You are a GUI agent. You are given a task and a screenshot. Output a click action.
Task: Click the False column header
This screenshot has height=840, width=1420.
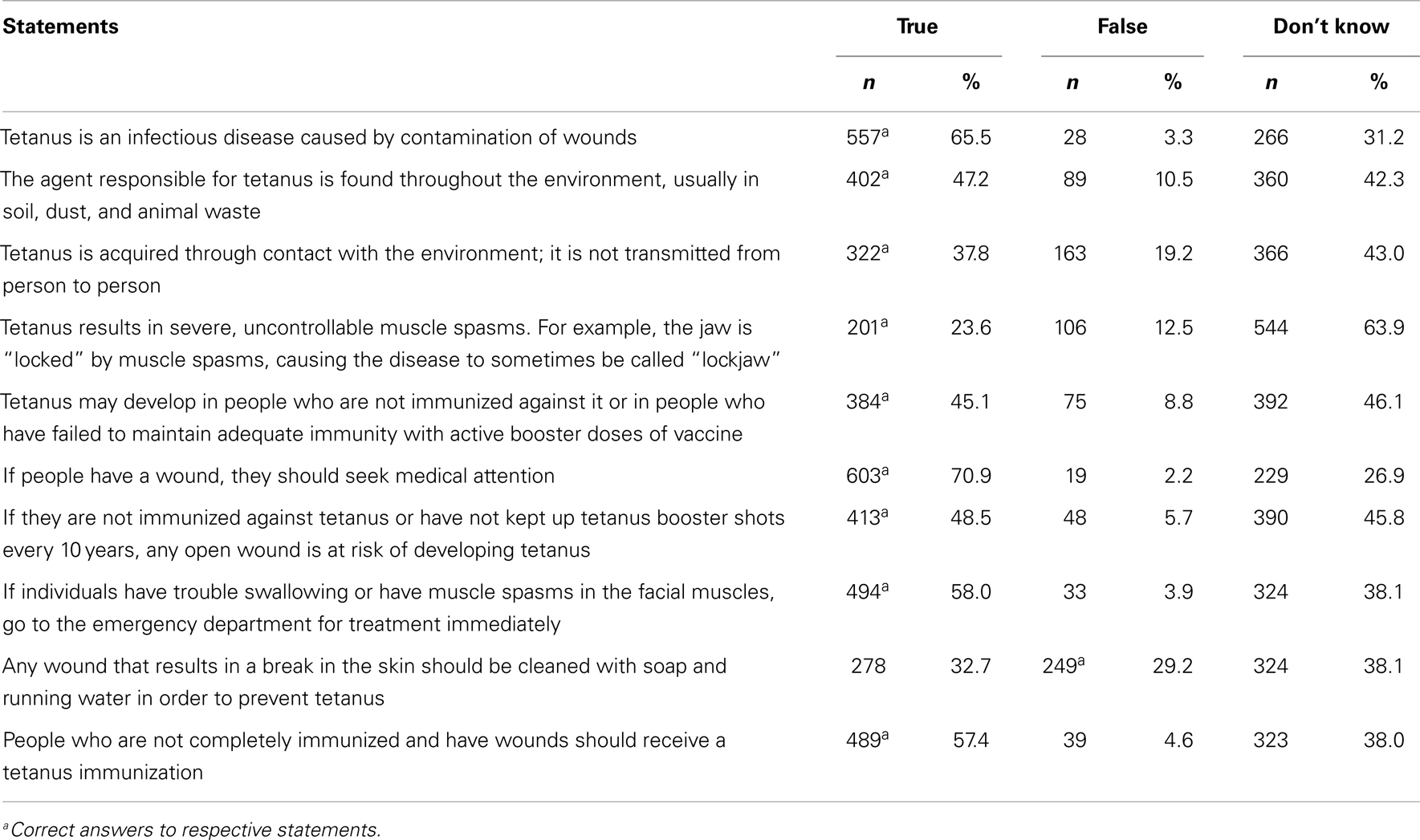pyautogui.click(x=1122, y=26)
